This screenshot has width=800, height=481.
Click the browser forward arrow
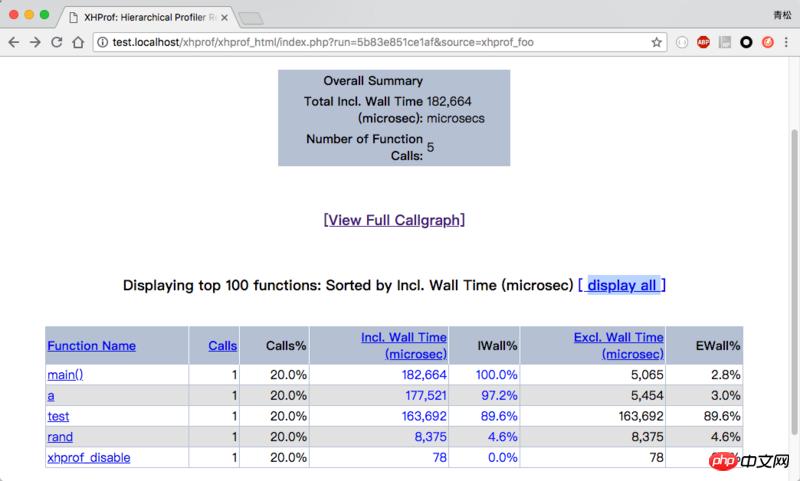coord(36,42)
